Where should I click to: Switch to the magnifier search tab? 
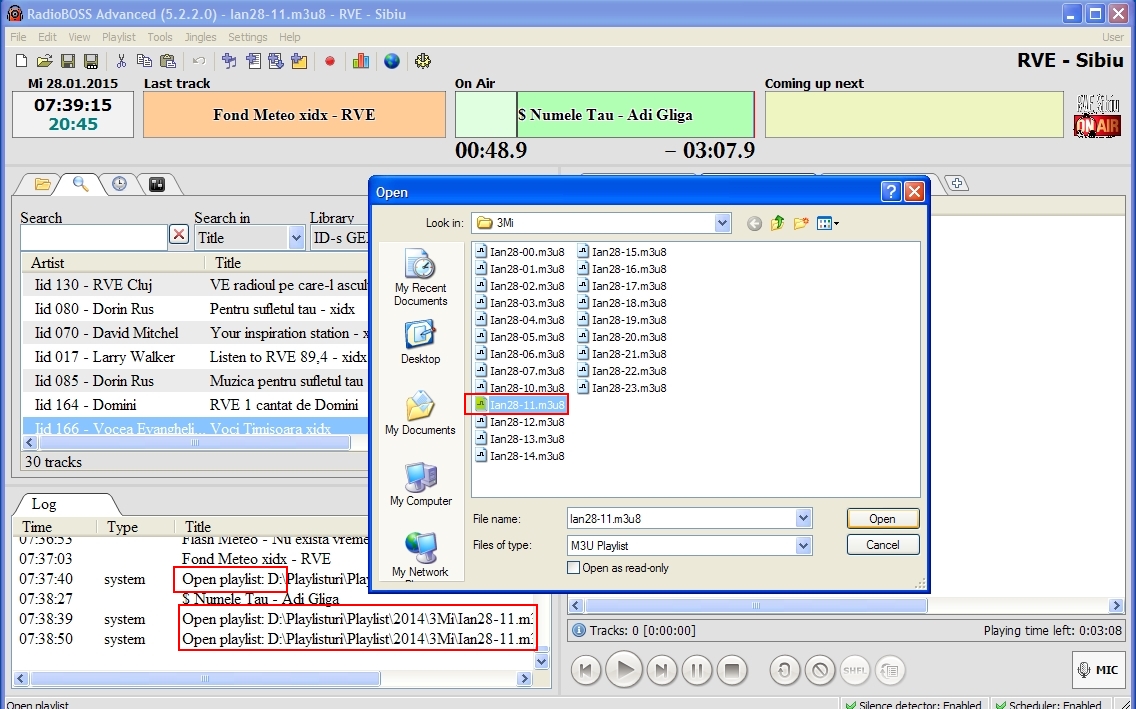[x=80, y=184]
